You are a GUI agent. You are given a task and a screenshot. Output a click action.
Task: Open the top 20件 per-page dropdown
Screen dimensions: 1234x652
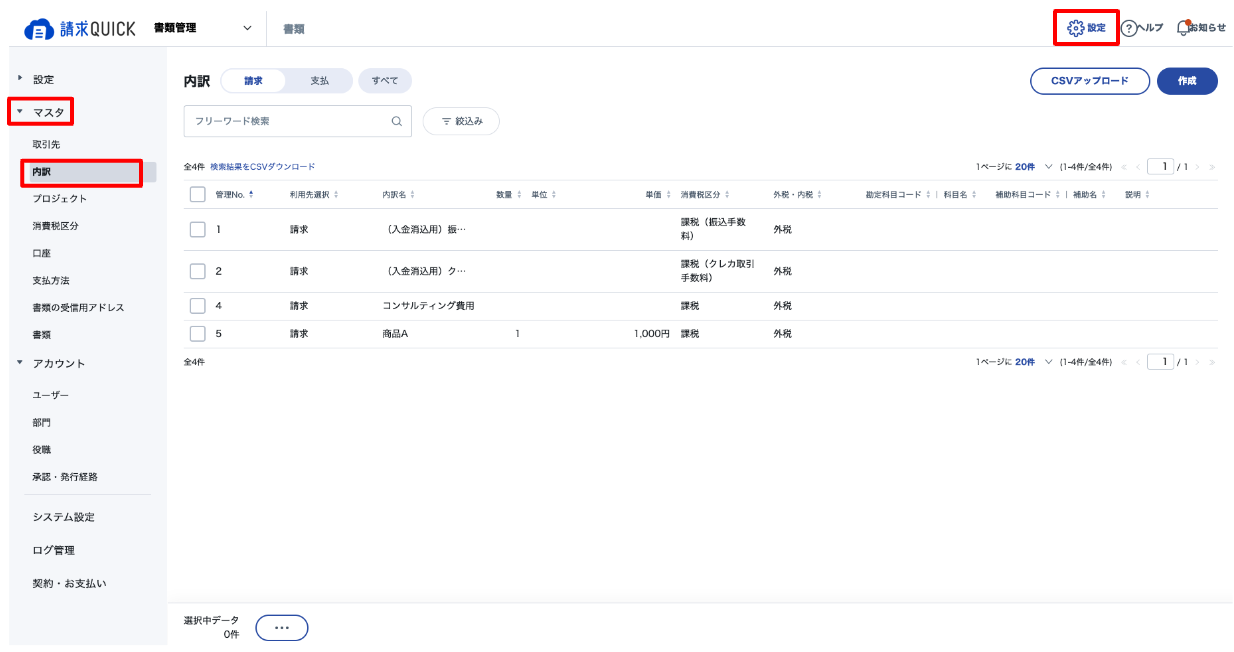1034,167
